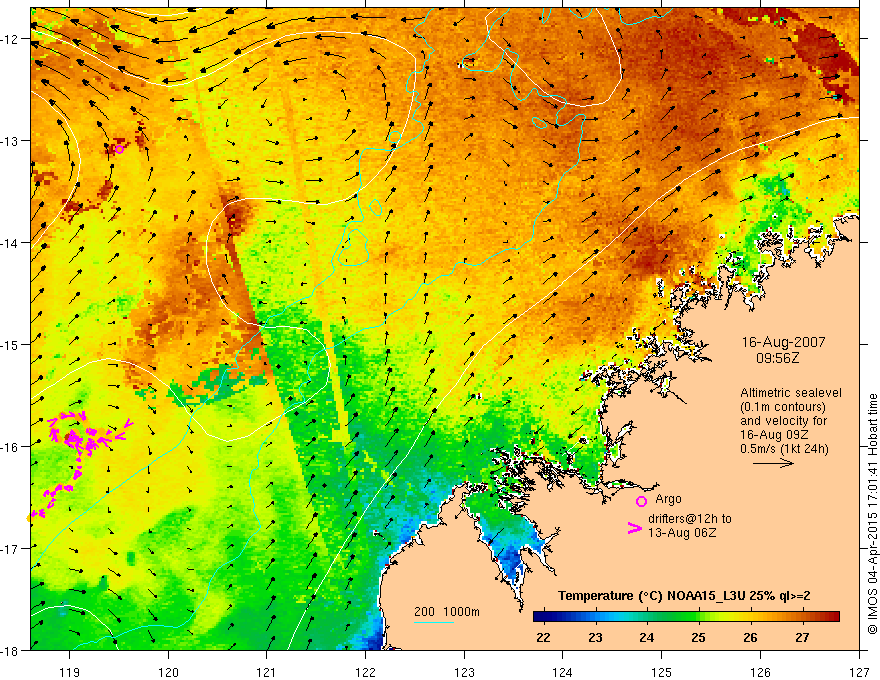Click the '0.5m/s (1kt 24h)' scale text
Viewport: 880px width, 680px height.
coord(785,449)
